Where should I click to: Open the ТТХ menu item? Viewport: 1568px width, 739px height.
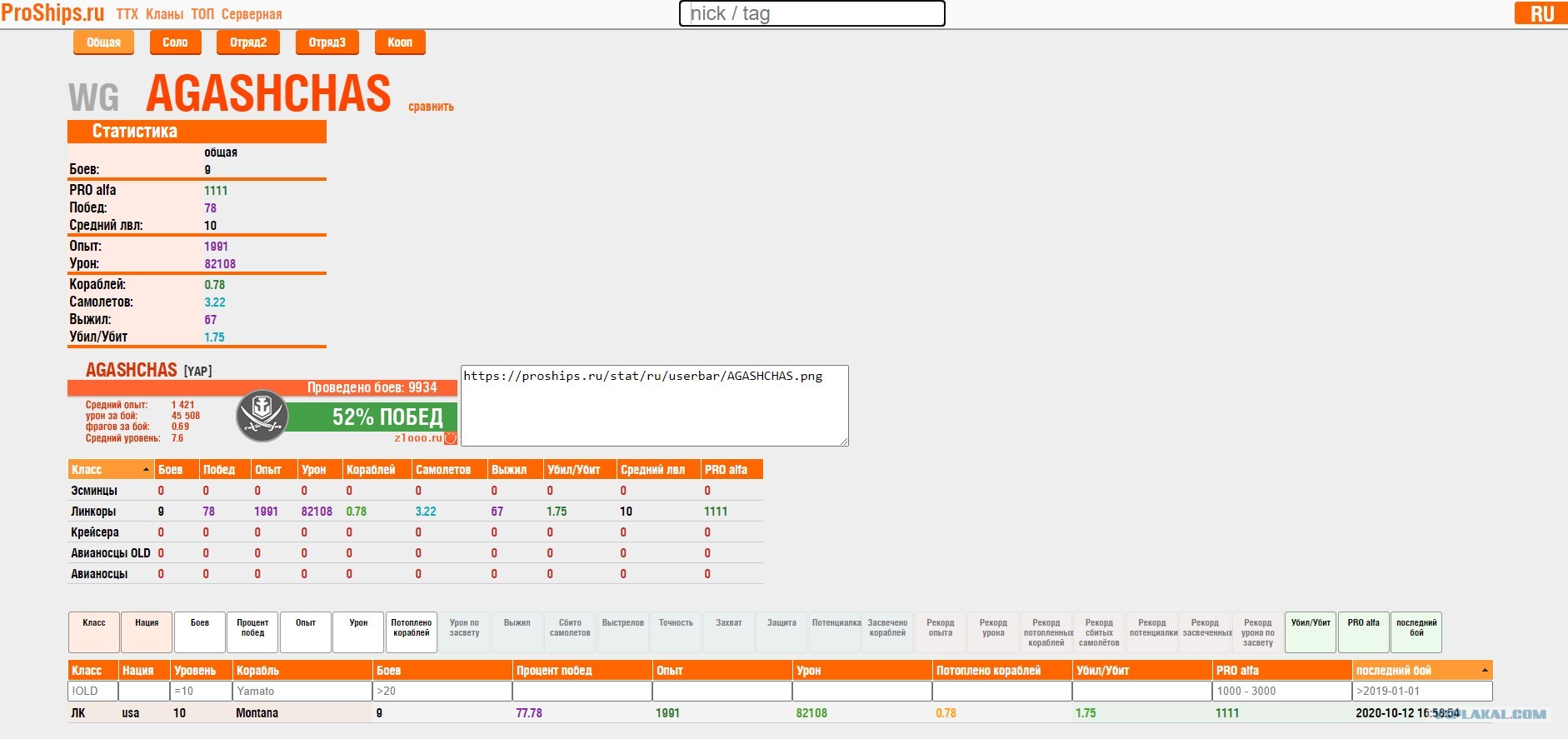(x=127, y=14)
